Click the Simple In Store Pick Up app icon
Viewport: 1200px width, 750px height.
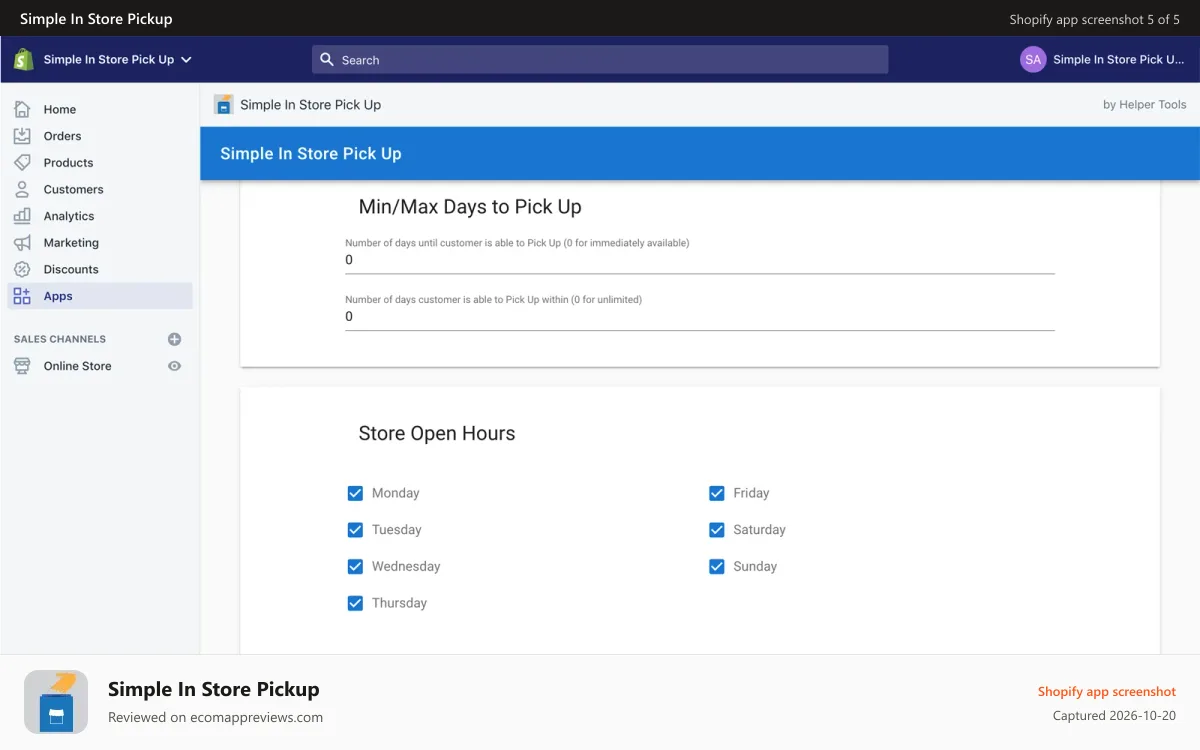(224, 104)
